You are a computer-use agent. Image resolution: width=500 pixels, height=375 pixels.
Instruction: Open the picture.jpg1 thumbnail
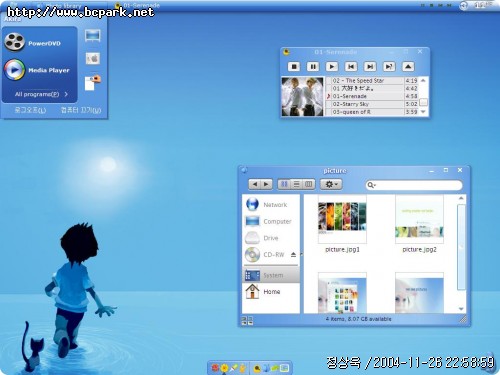pos(342,219)
